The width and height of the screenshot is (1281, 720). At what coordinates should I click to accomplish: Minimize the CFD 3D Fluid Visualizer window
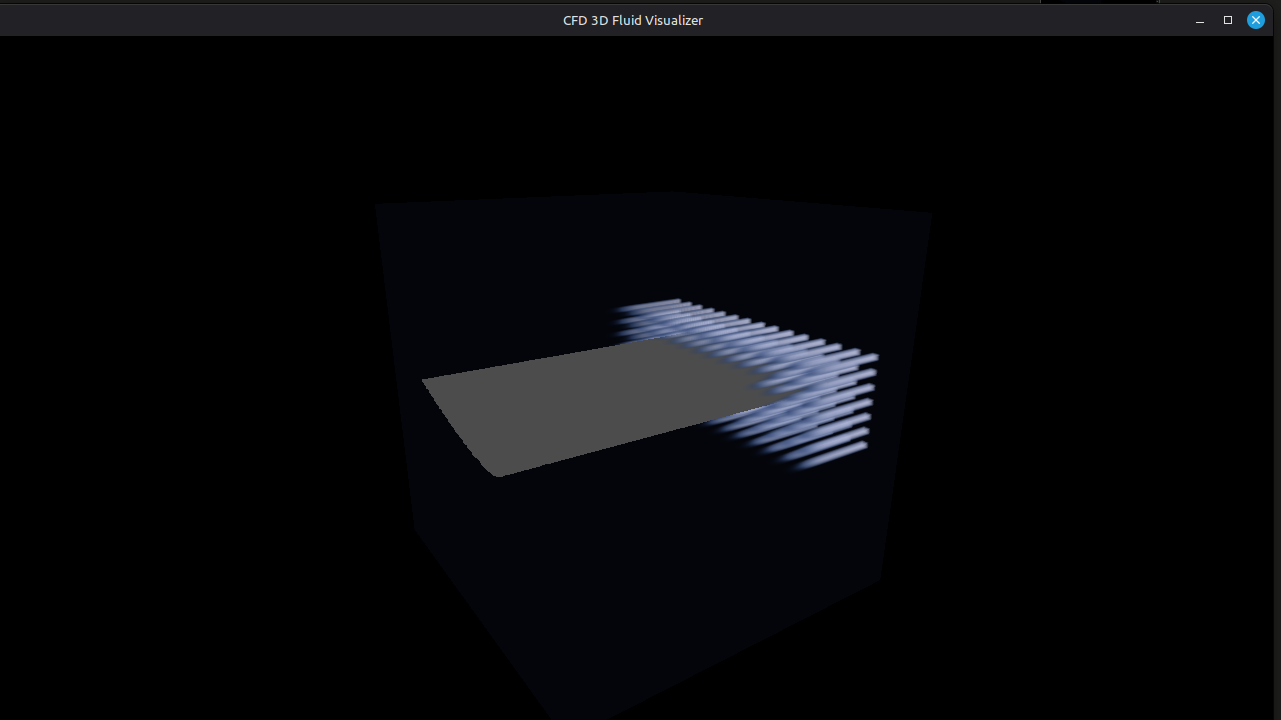1200,20
